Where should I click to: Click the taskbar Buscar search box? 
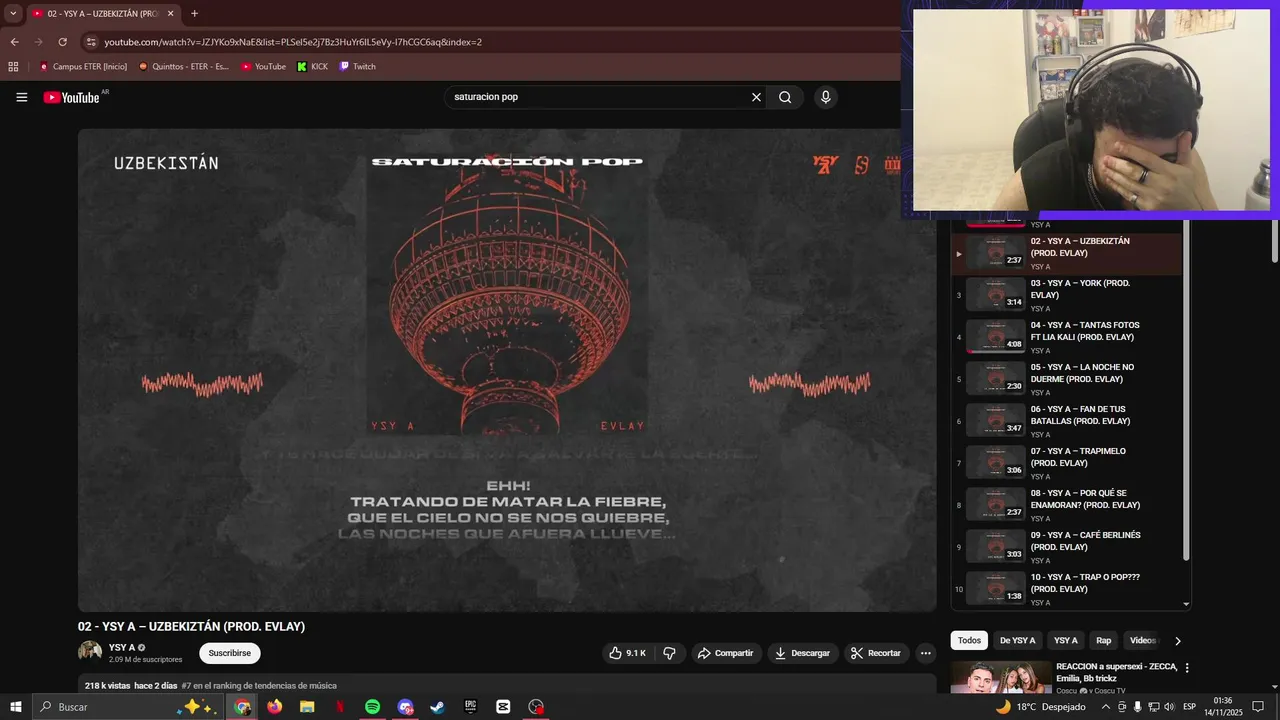[127, 707]
